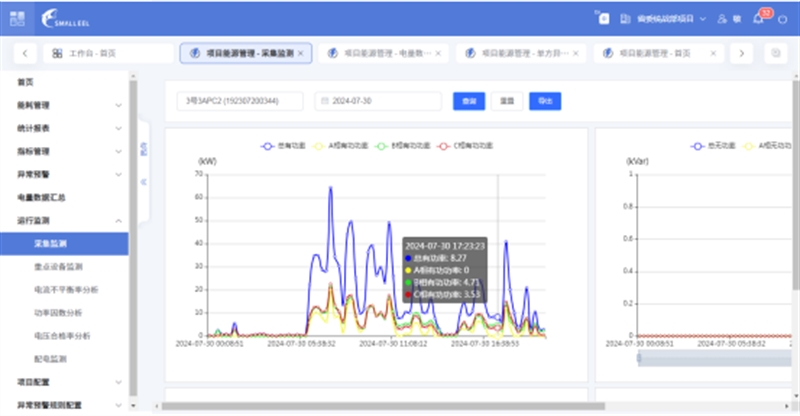The height and width of the screenshot is (416, 800).
Task: Click the 导出 export button
Action: [544, 101]
